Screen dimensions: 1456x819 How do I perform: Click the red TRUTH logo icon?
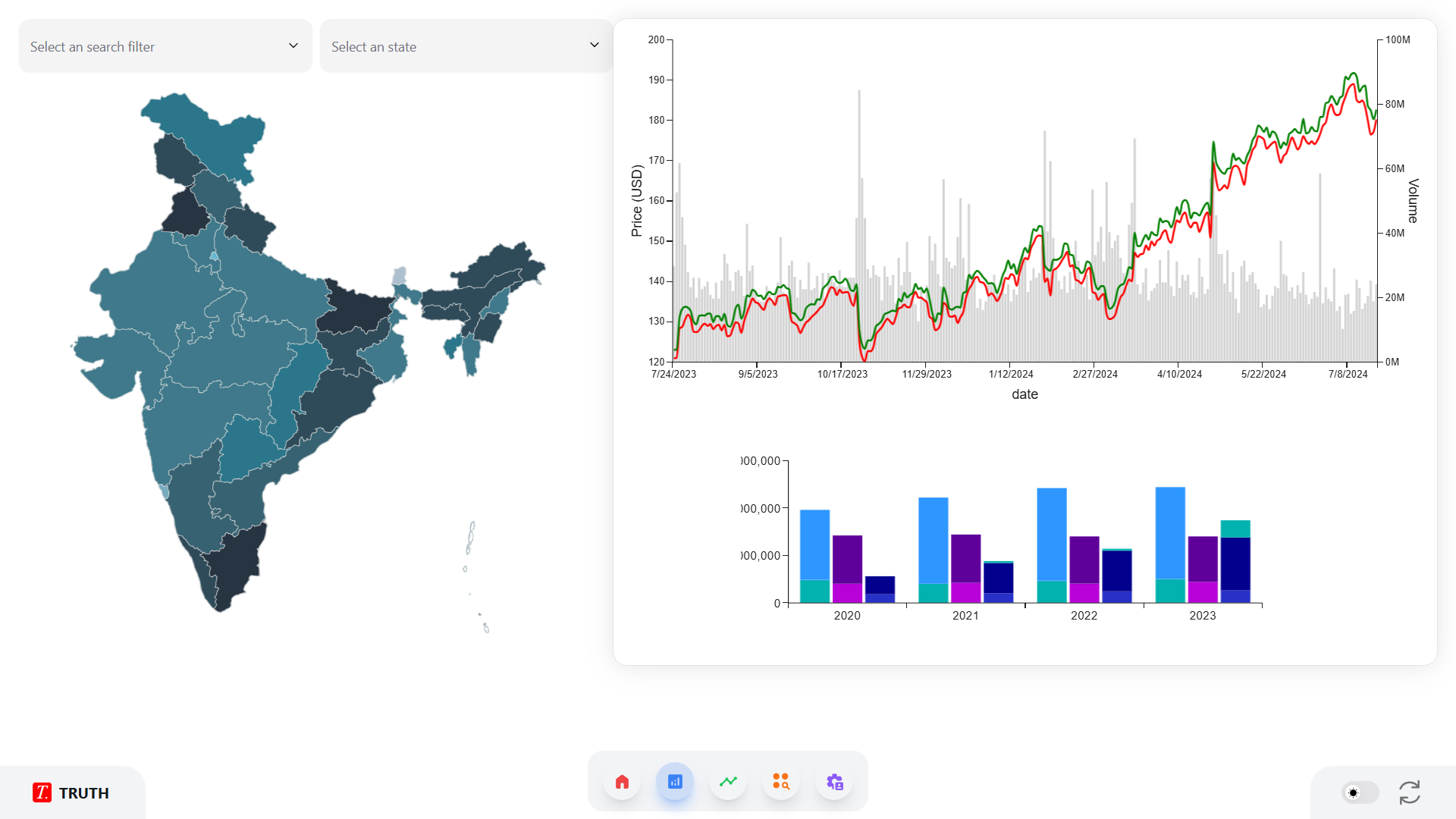pos(42,793)
